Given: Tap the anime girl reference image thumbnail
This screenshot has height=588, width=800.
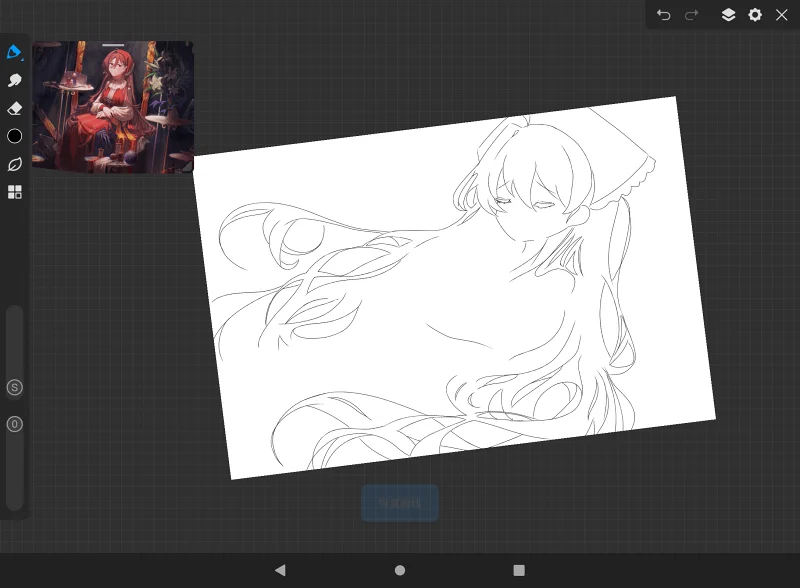Looking at the screenshot, I should point(113,107).
